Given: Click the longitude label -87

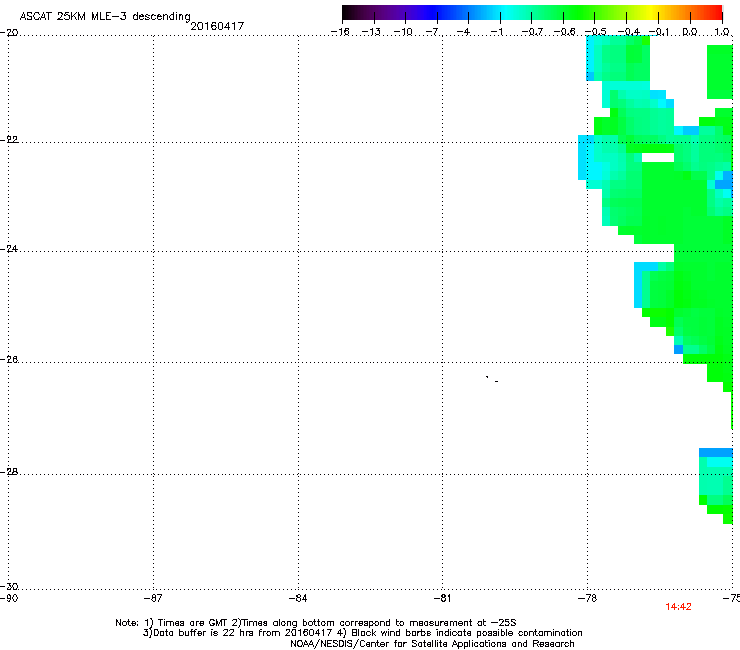Looking at the screenshot, I should (x=153, y=598).
